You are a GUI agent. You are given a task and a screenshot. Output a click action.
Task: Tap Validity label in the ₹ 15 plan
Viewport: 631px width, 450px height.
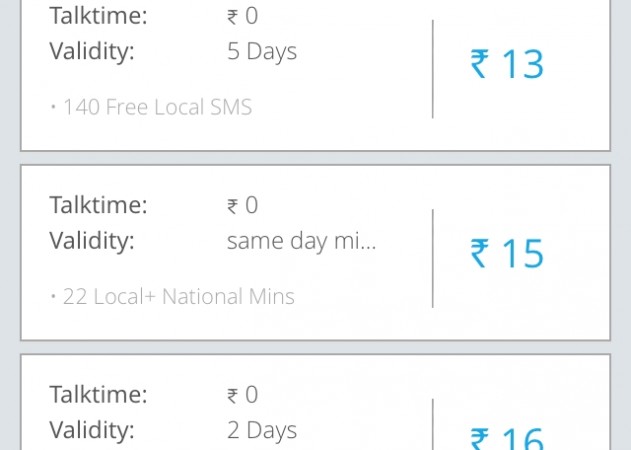click(x=91, y=241)
